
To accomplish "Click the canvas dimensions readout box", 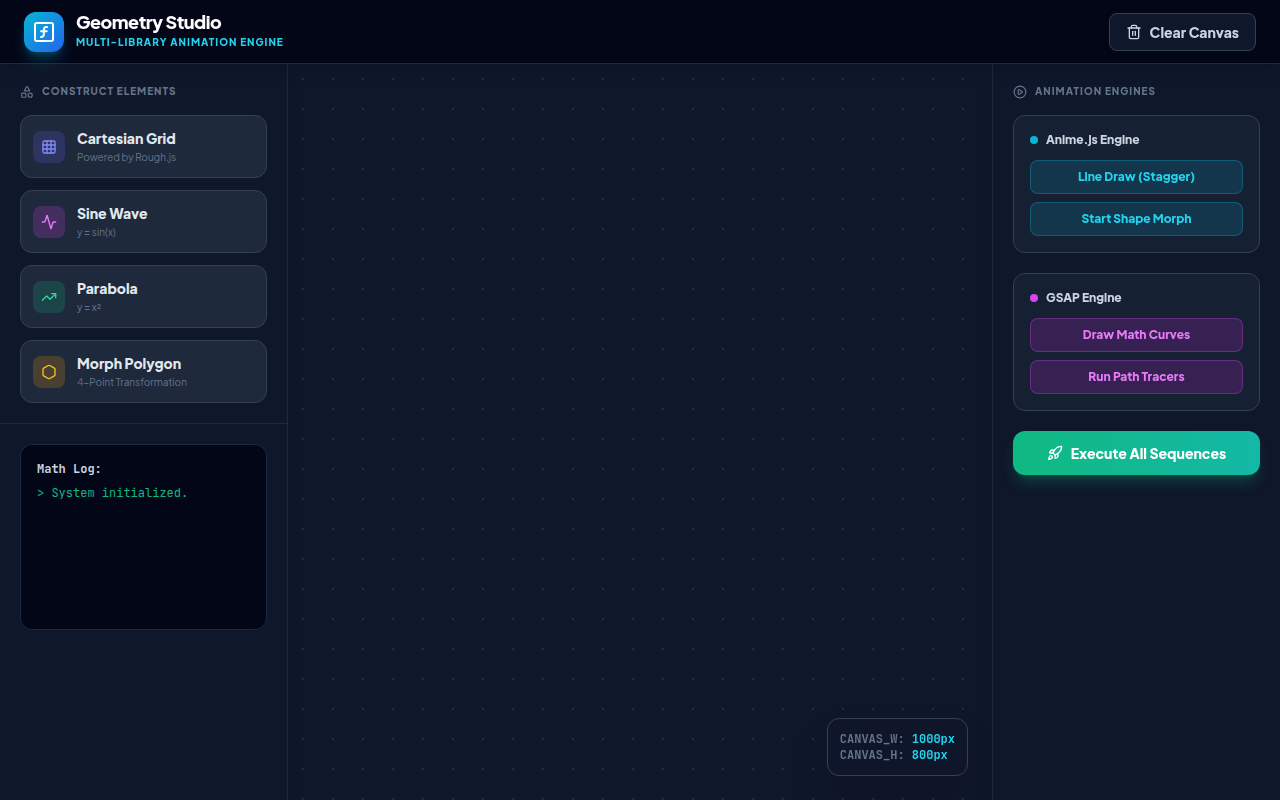I will pyautogui.click(x=897, y=747).
